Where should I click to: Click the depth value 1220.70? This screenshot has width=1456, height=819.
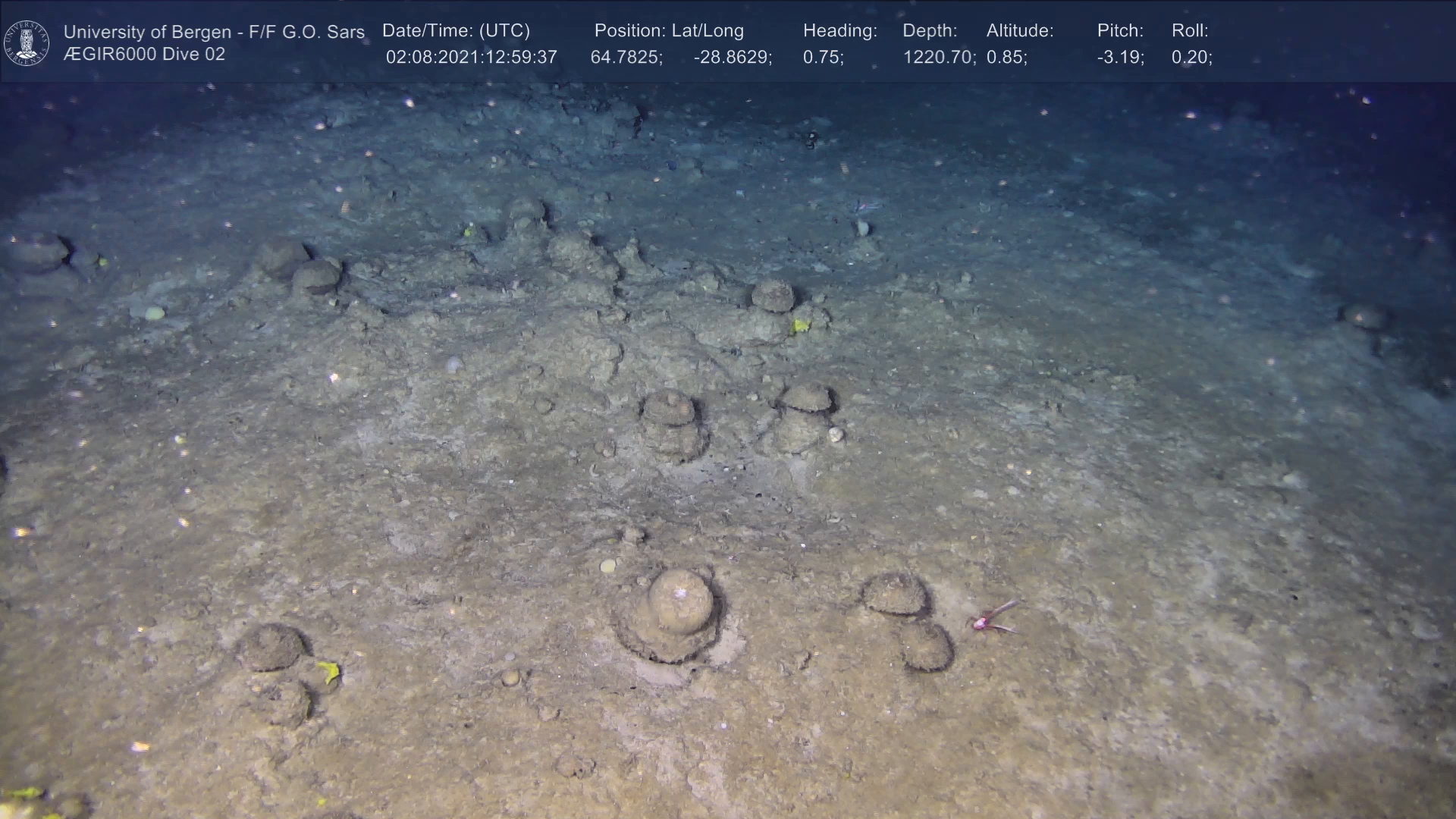(x=938, y=58)
